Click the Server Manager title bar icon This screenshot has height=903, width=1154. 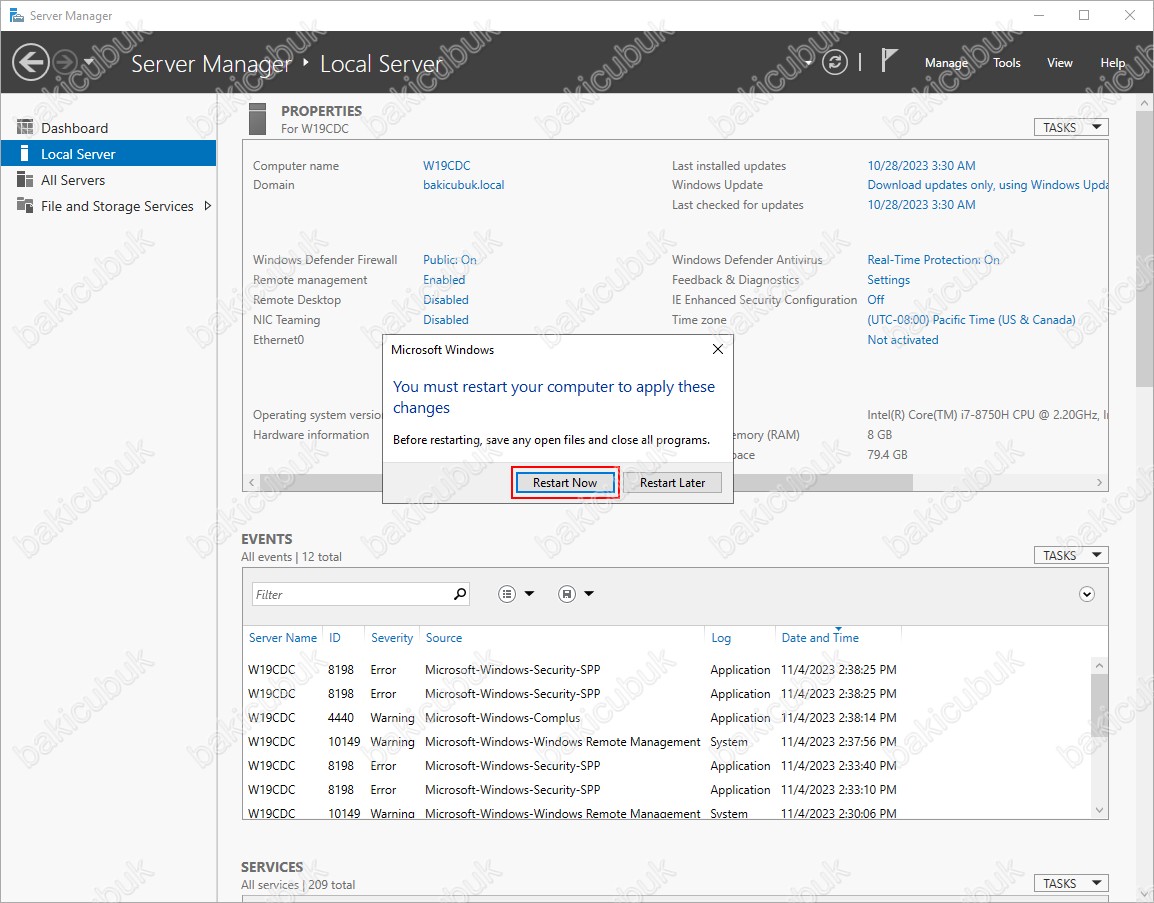(15, 15)
